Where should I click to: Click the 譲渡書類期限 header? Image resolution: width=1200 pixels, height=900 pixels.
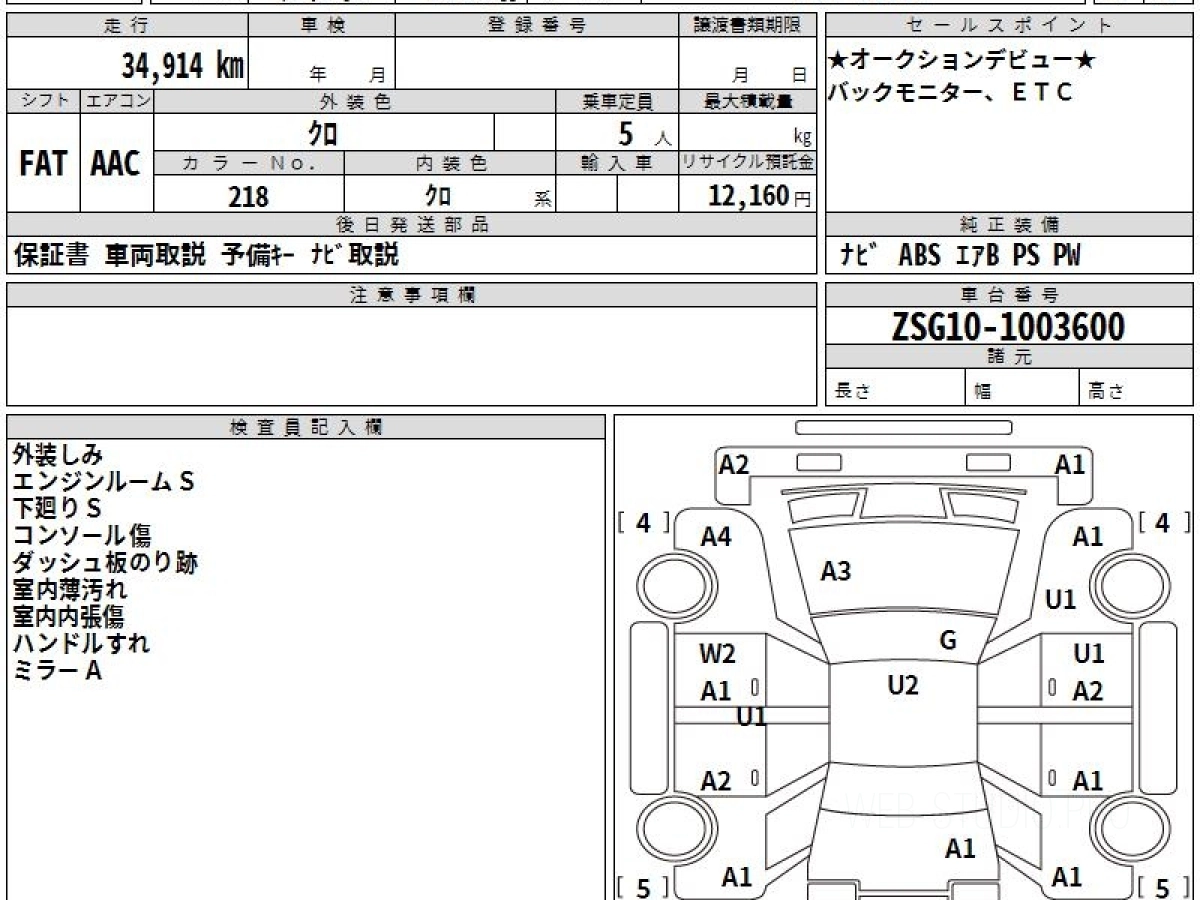(x=748, y=26)
